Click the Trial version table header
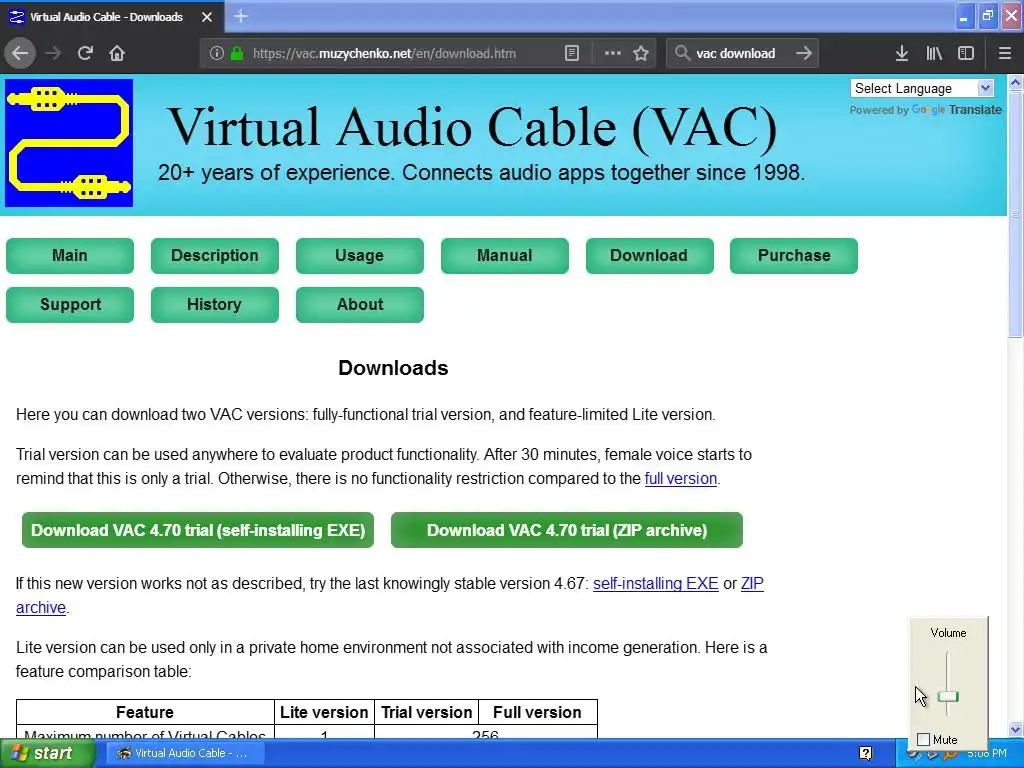Screen dimensions: 1024x768 [426, 712]
